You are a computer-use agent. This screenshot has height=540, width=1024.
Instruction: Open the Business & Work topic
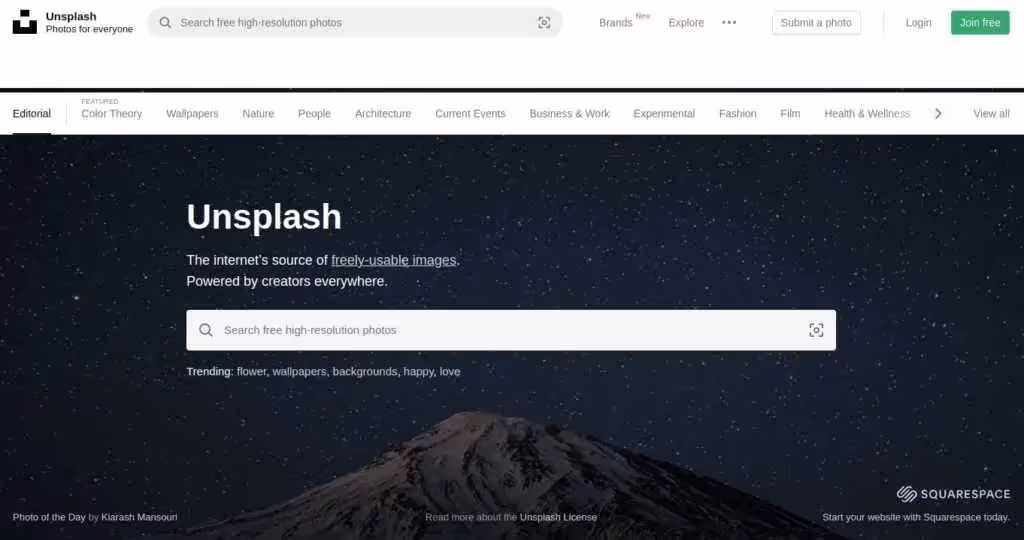(x=569, y=114)
